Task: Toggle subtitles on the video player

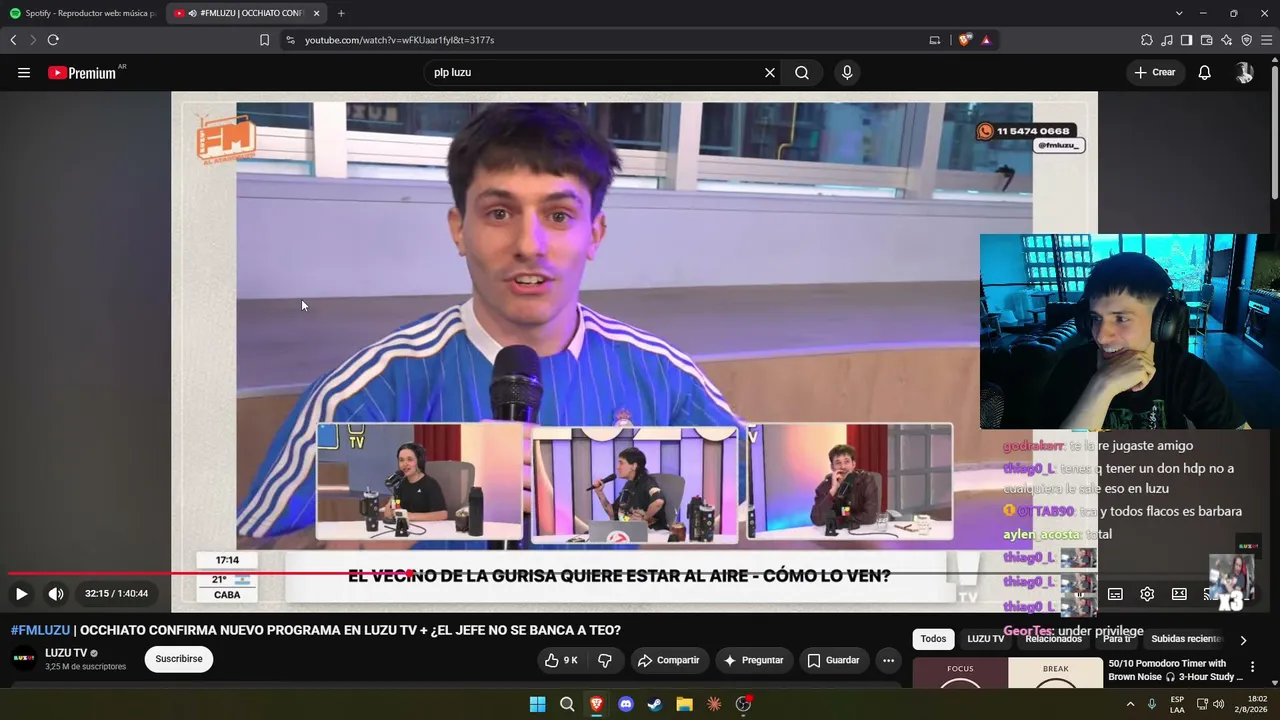Action: coord(1115,594)
